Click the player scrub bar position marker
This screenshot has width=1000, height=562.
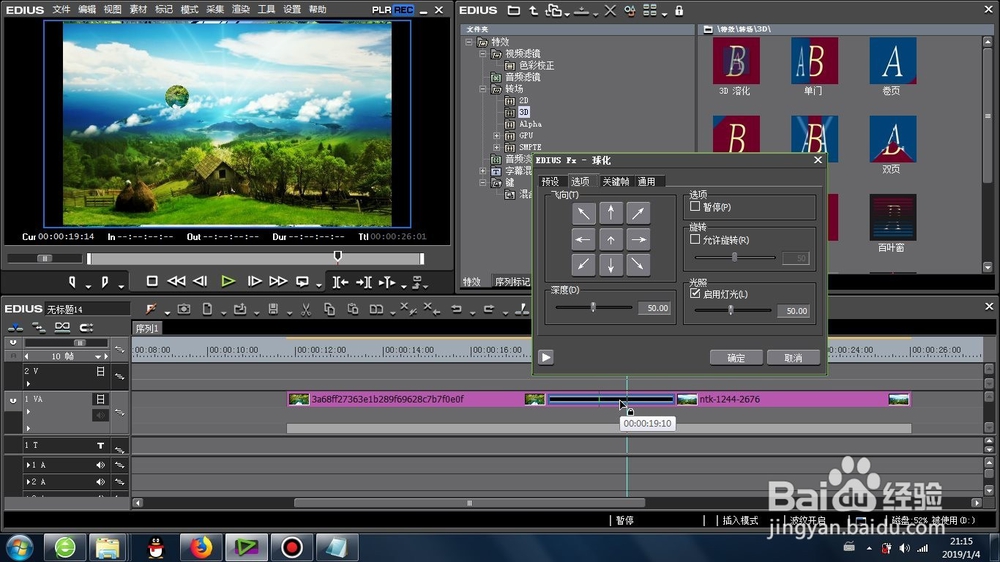(337, 256)
